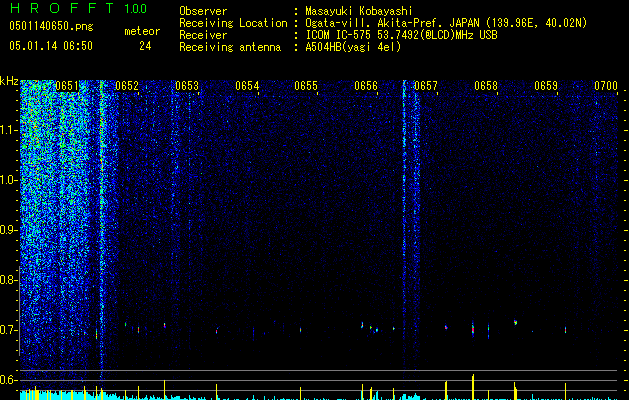Click the date stamp 05.01.14 06:50
The width and height of the screenshot is (629, 400).
51,46
